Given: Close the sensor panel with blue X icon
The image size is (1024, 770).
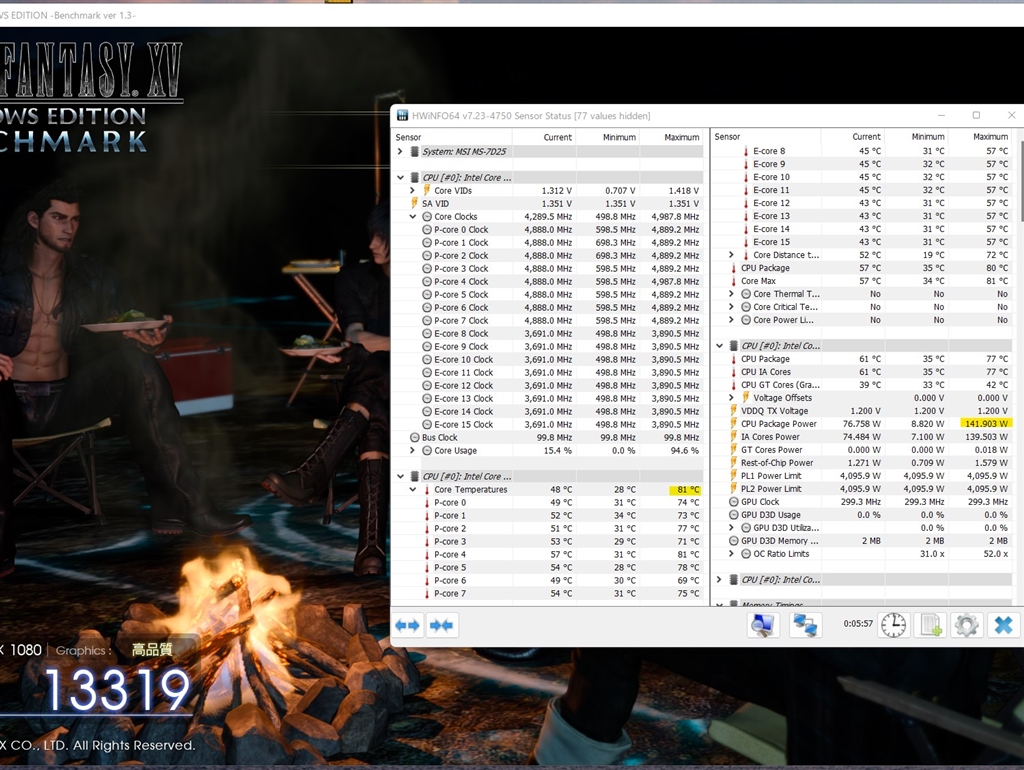Looking at the screenshot, I should point(1003,625).
